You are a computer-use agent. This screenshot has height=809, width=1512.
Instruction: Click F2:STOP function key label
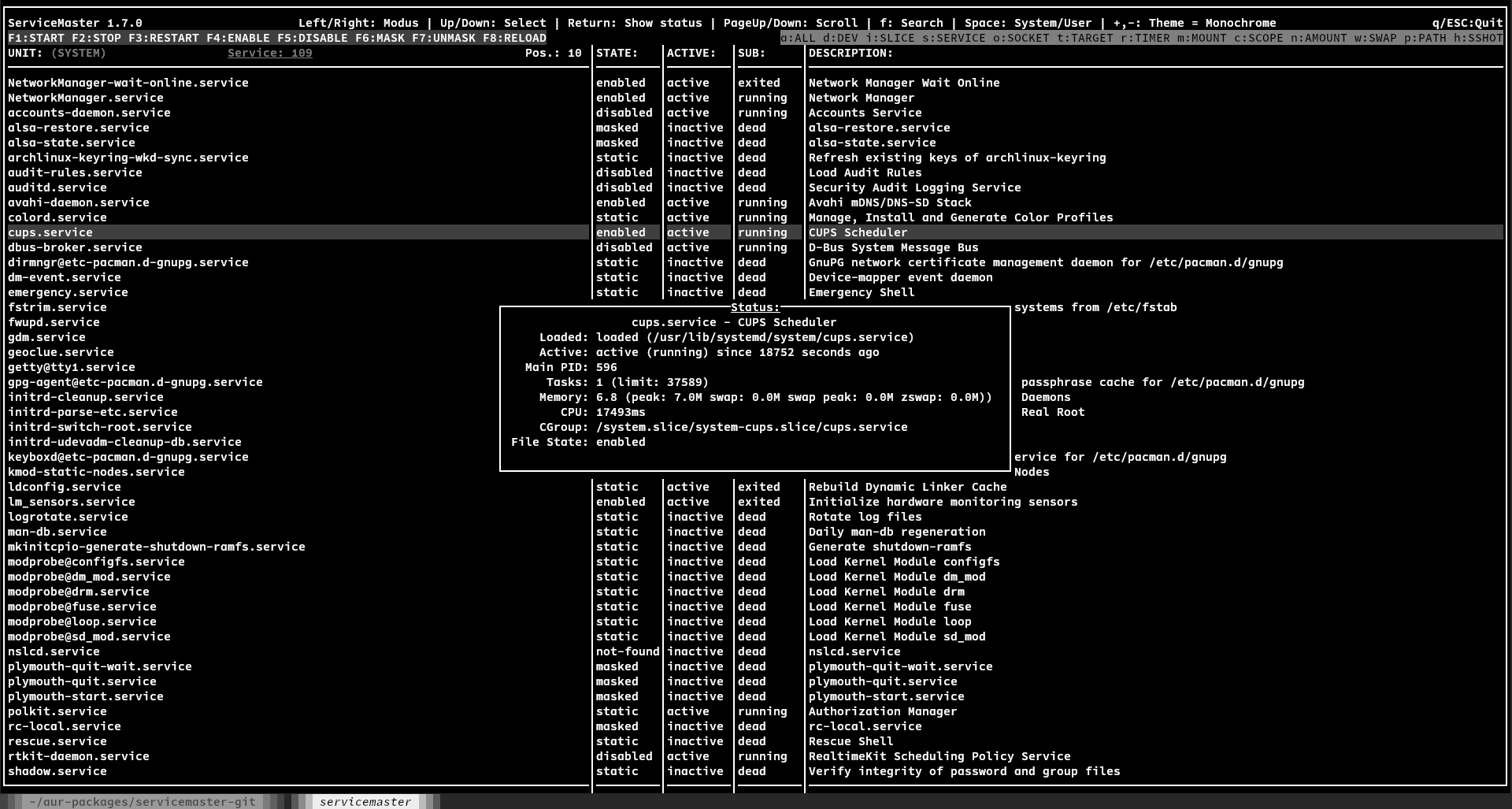tap(97, 38)
